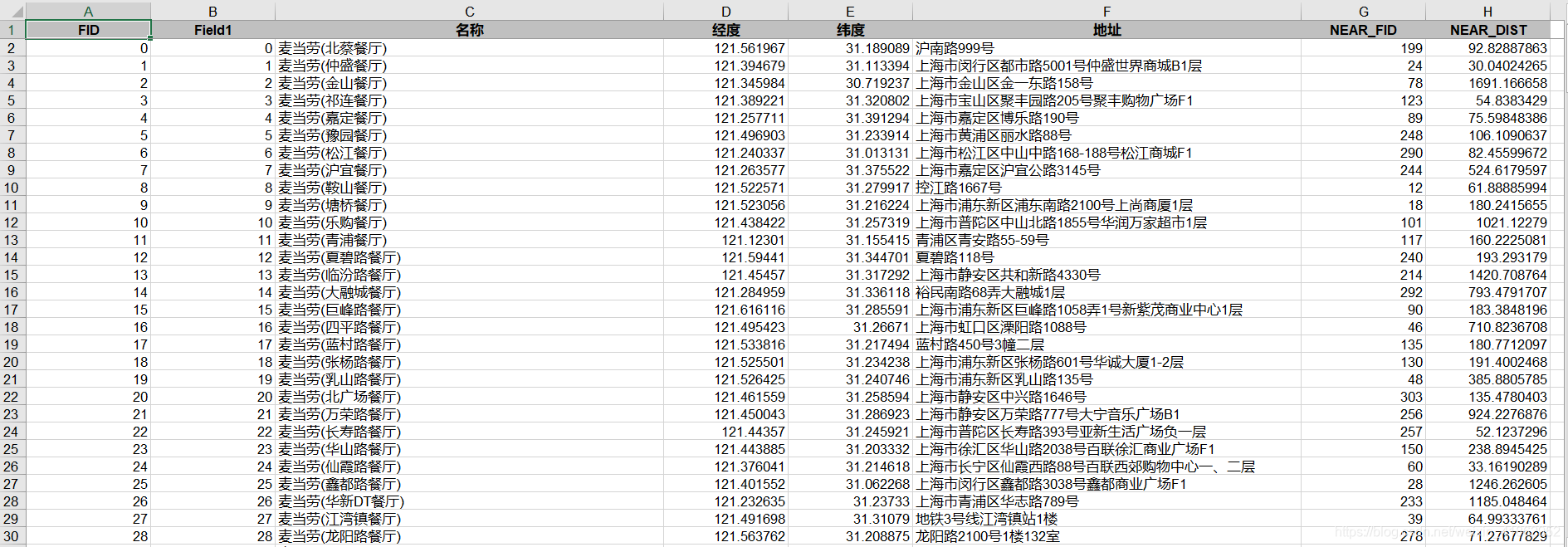Select cell 麦当劳(金山餐厅)
The image size is (1568, 547).
point(469,83)
